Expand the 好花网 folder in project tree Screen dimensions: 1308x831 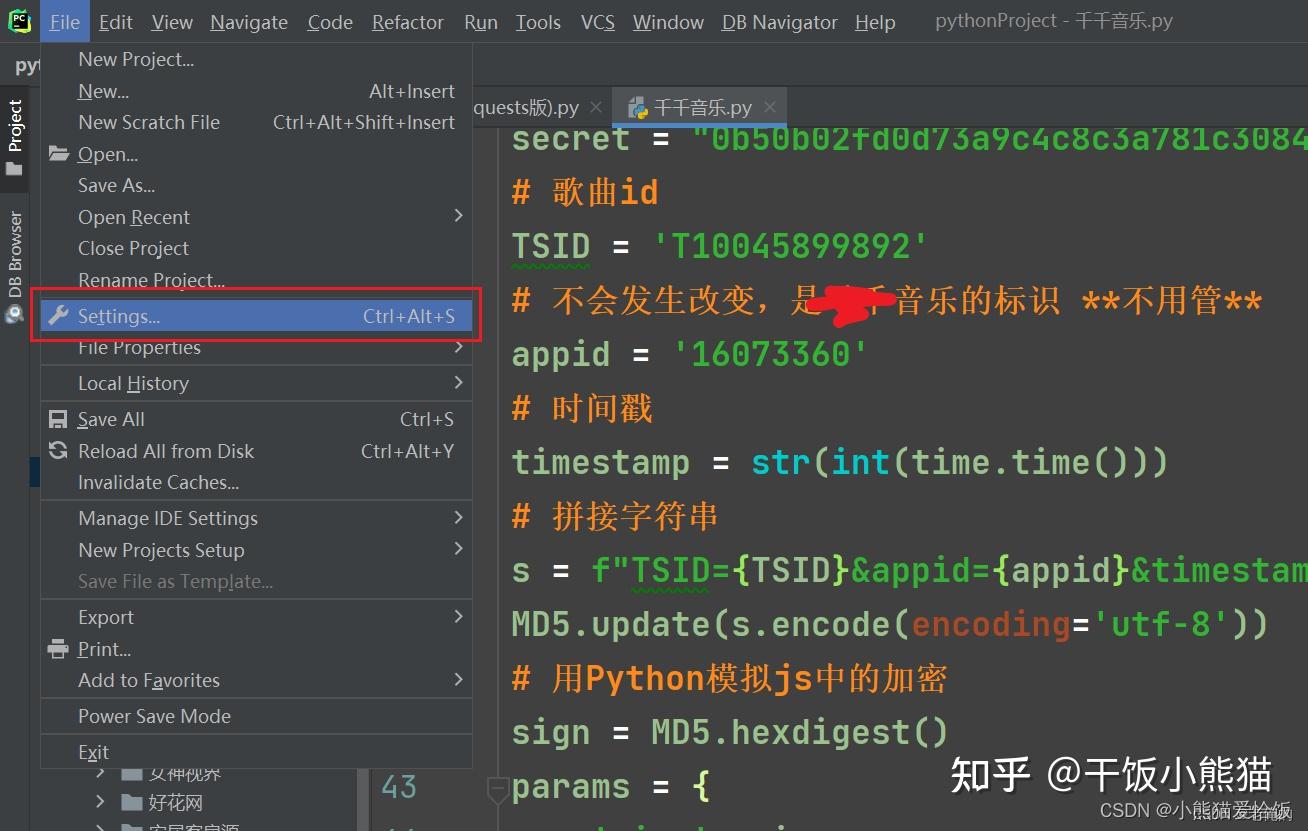click(x=100, y=802)
